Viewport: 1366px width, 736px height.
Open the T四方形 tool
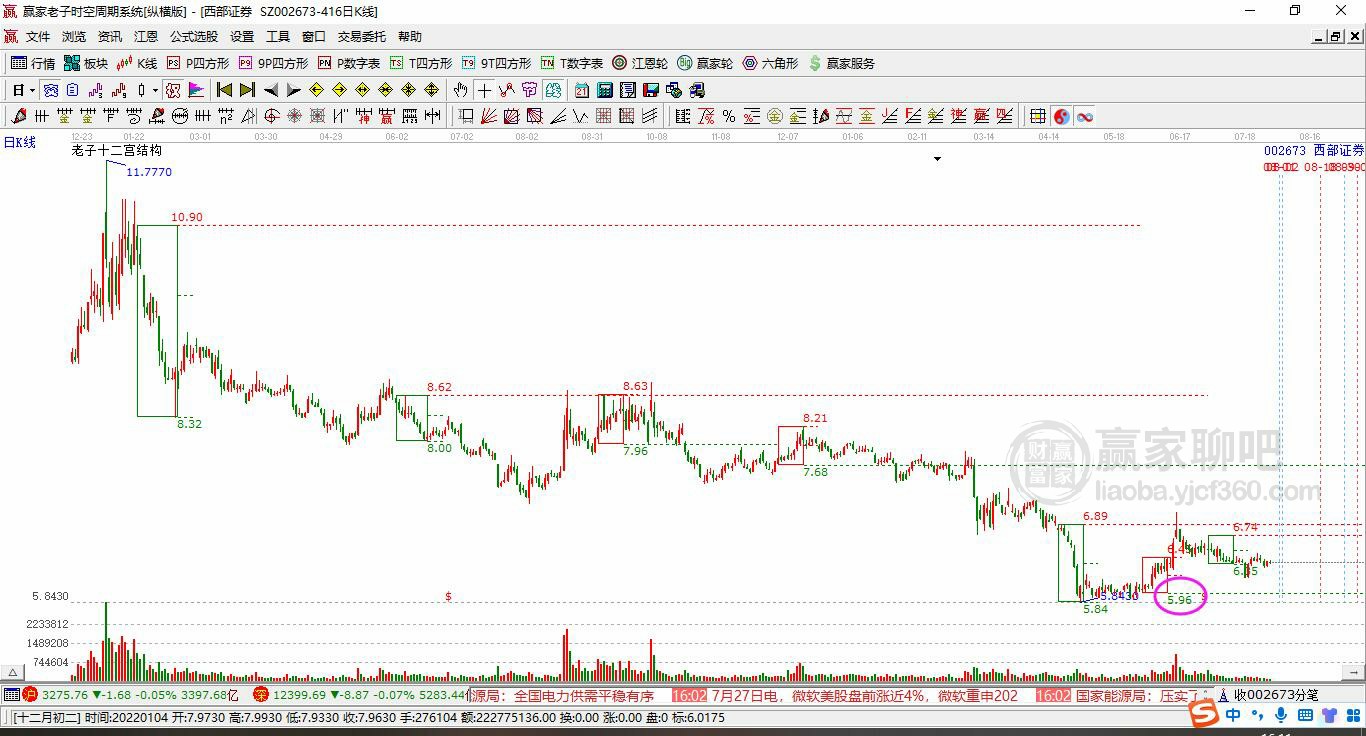coord(421,63)
